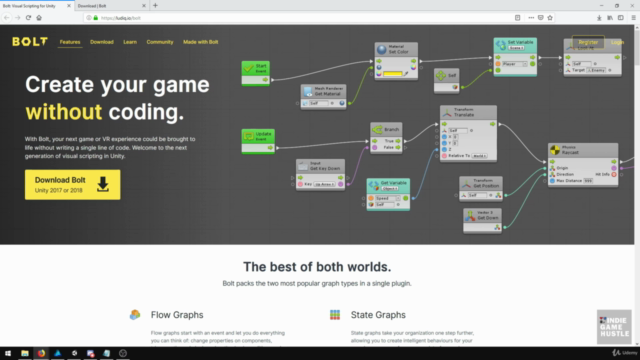Open Scene dropdown on Set Variable node
This screenshot has width=640, height=360.
click(x=516, y=48)
